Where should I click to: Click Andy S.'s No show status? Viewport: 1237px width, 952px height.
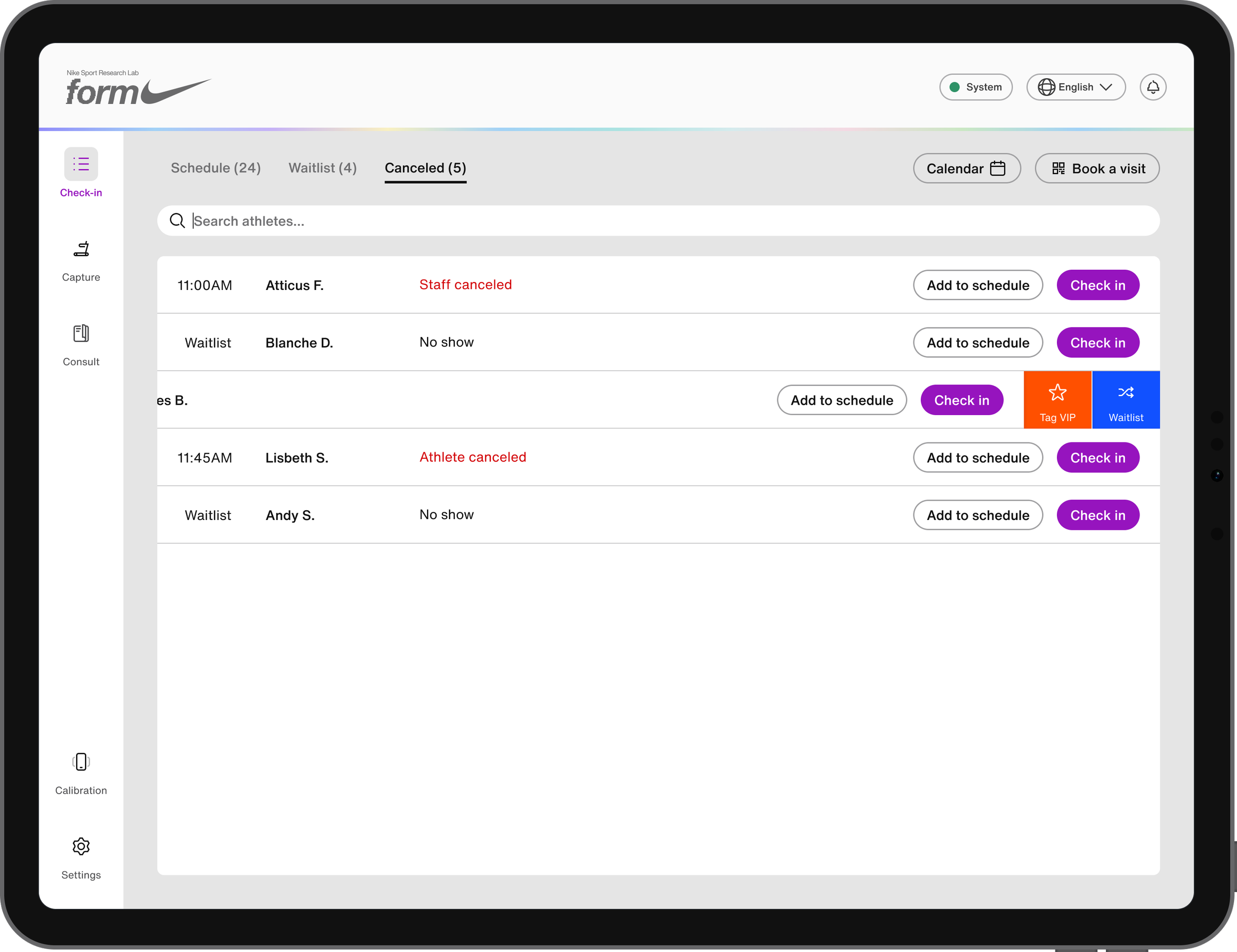tap(446, 514)
